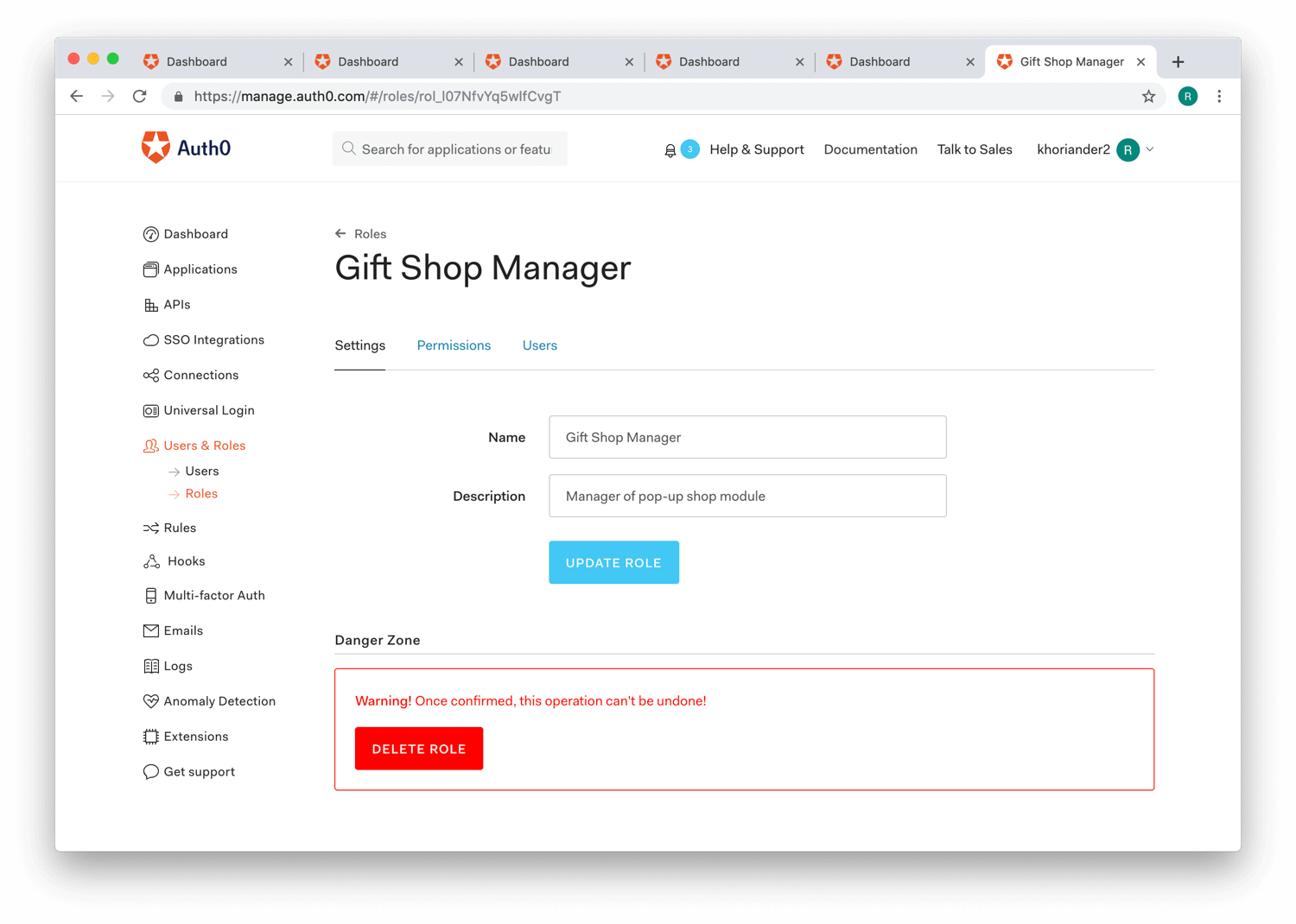Go back using browser back arrow
Image resolution: width=1296 pixels, height=924 pixels.
[x=77, y=97]
